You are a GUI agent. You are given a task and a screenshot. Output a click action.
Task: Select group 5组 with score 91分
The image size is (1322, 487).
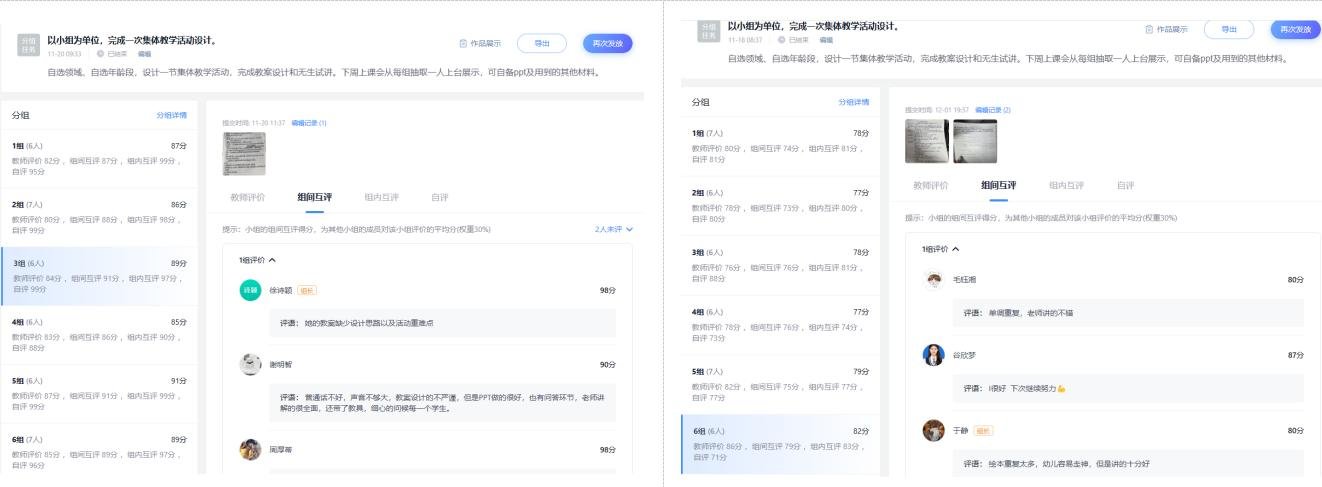pos(99,387)
